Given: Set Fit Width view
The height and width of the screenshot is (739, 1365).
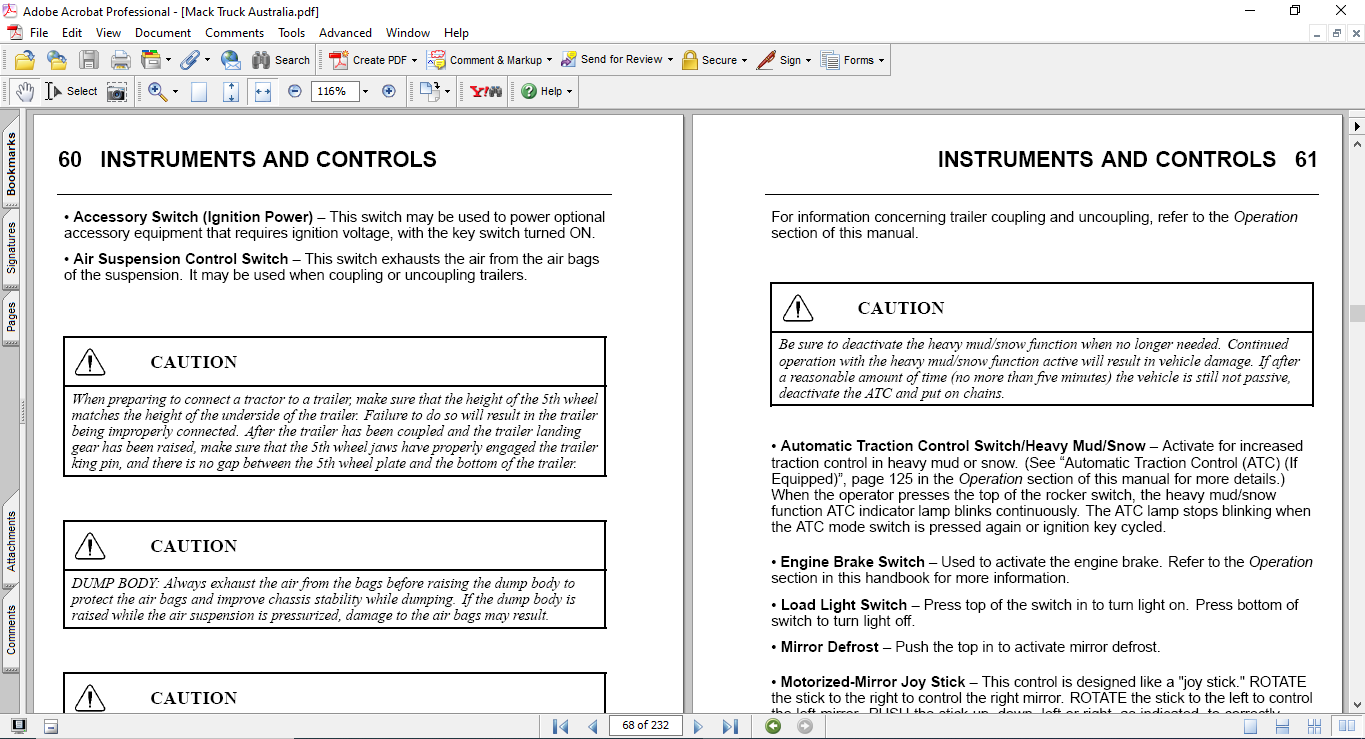Looking at the screenshot, I should click(263, 91).
